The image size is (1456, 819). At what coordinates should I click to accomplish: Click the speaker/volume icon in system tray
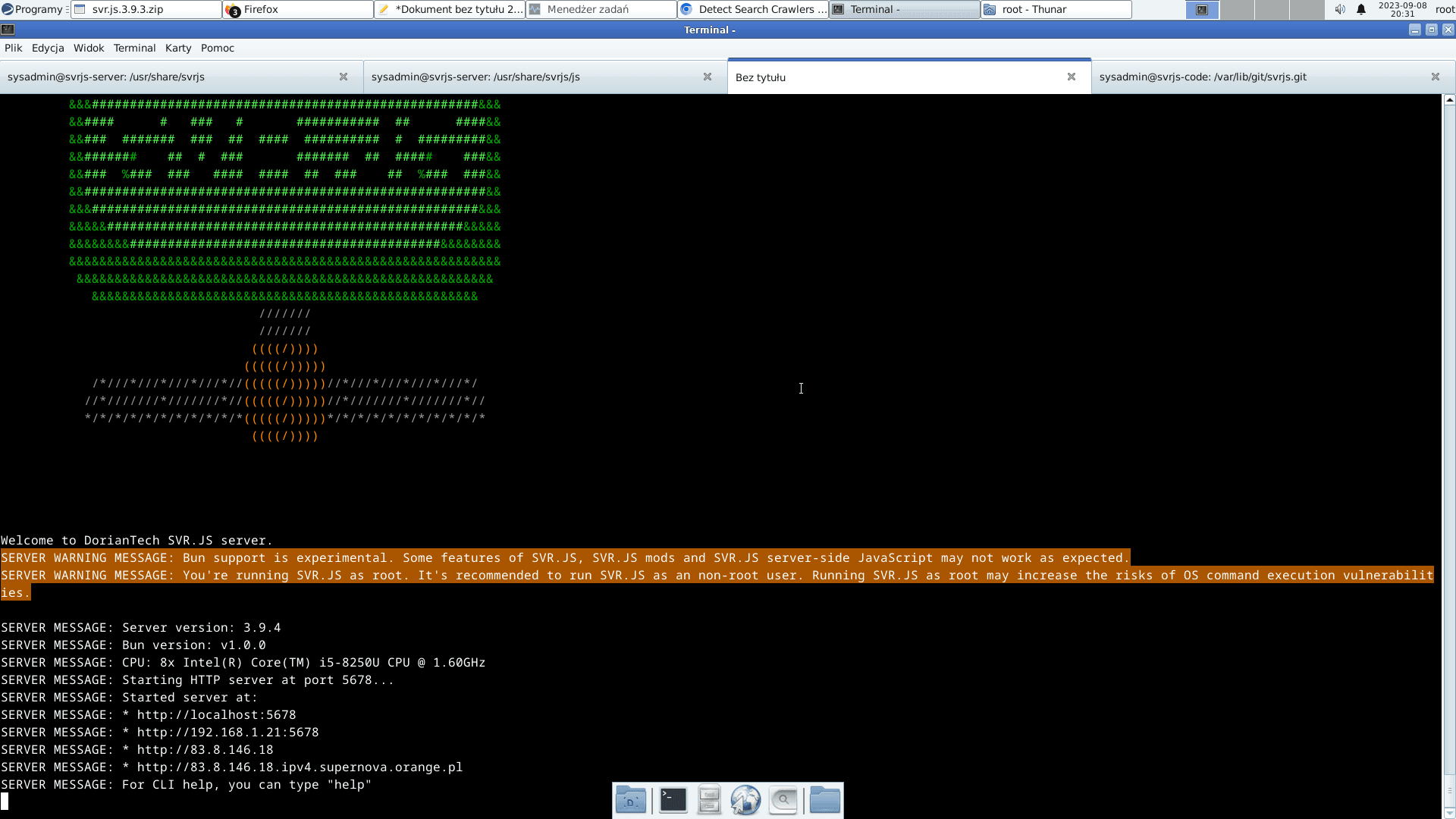coord(1339,10)
